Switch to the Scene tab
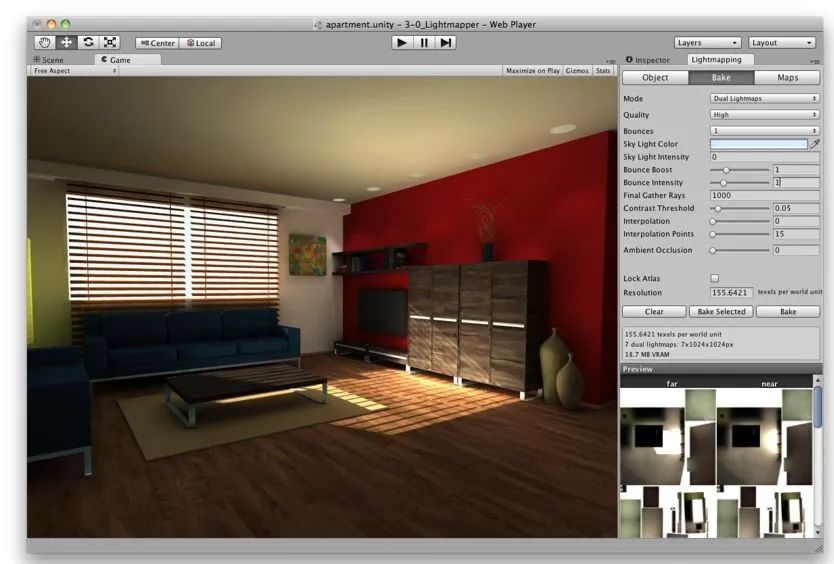 (48, 60)
